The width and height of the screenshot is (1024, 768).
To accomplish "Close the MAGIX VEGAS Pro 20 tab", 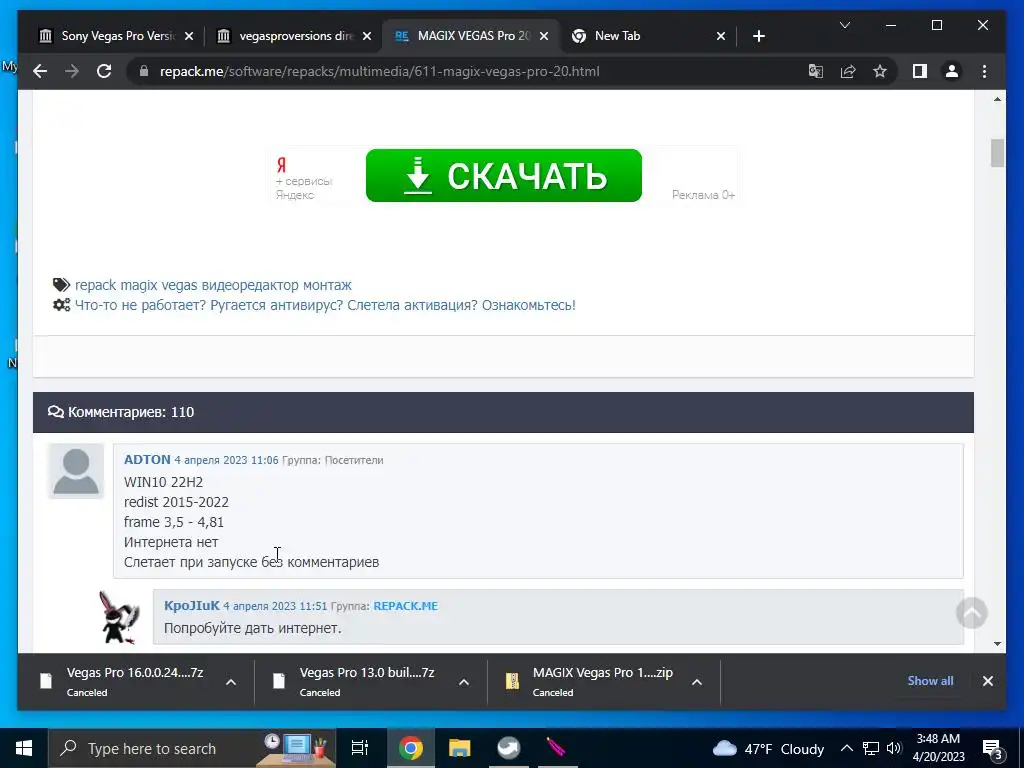I will tap(544, 36).
